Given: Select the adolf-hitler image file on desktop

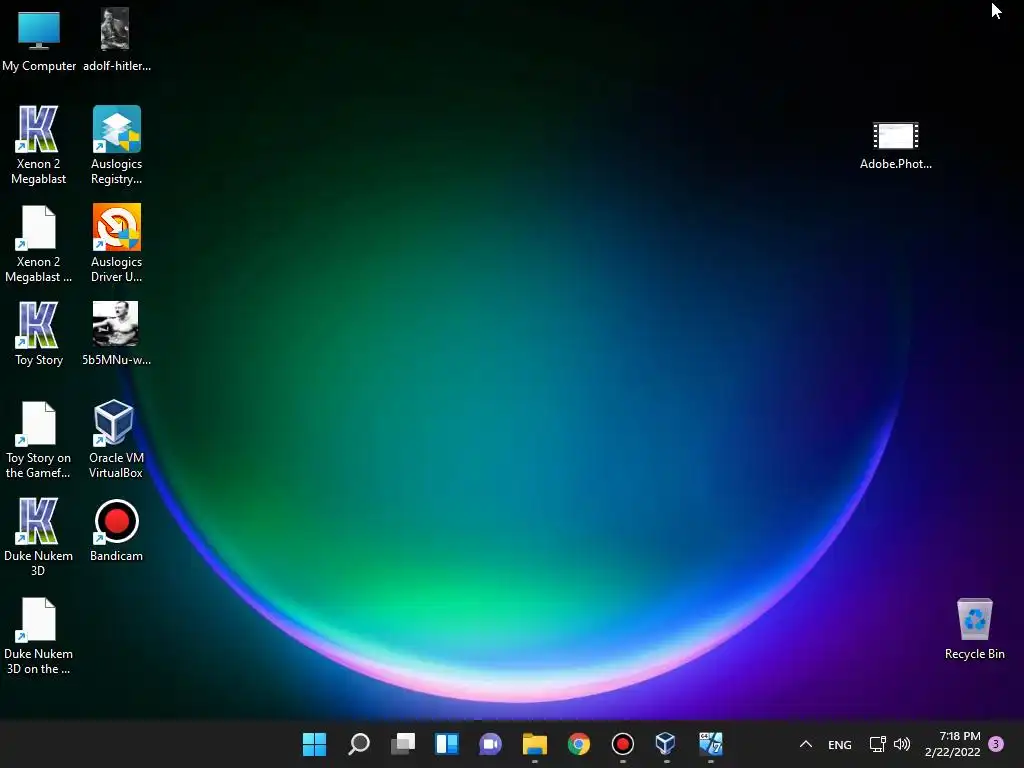Looking at the screenshot, I should coord(116,40).
